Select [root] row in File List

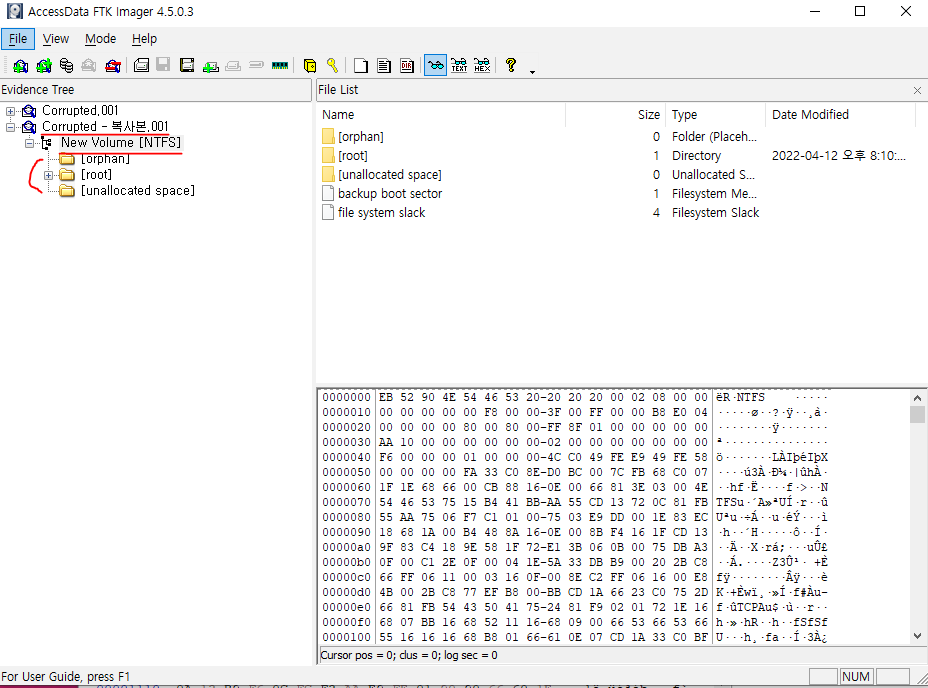(616, 156)
